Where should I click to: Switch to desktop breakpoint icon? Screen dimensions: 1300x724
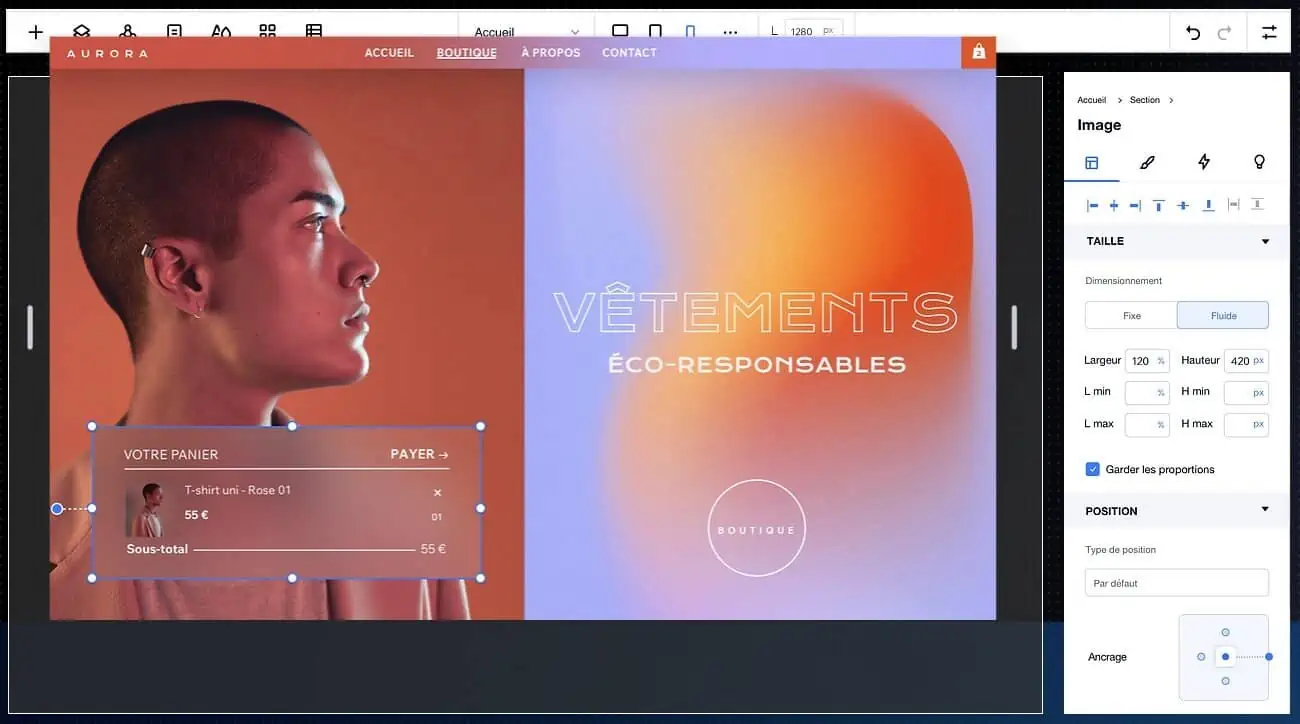point(620,32)
